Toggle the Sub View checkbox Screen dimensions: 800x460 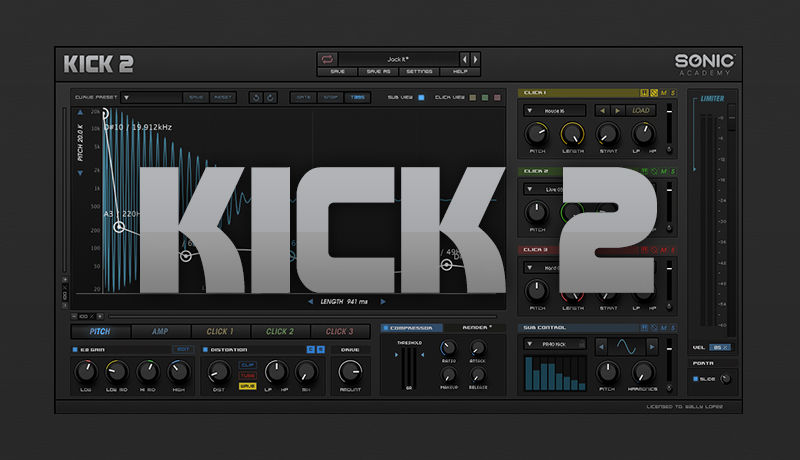point(421,97)
